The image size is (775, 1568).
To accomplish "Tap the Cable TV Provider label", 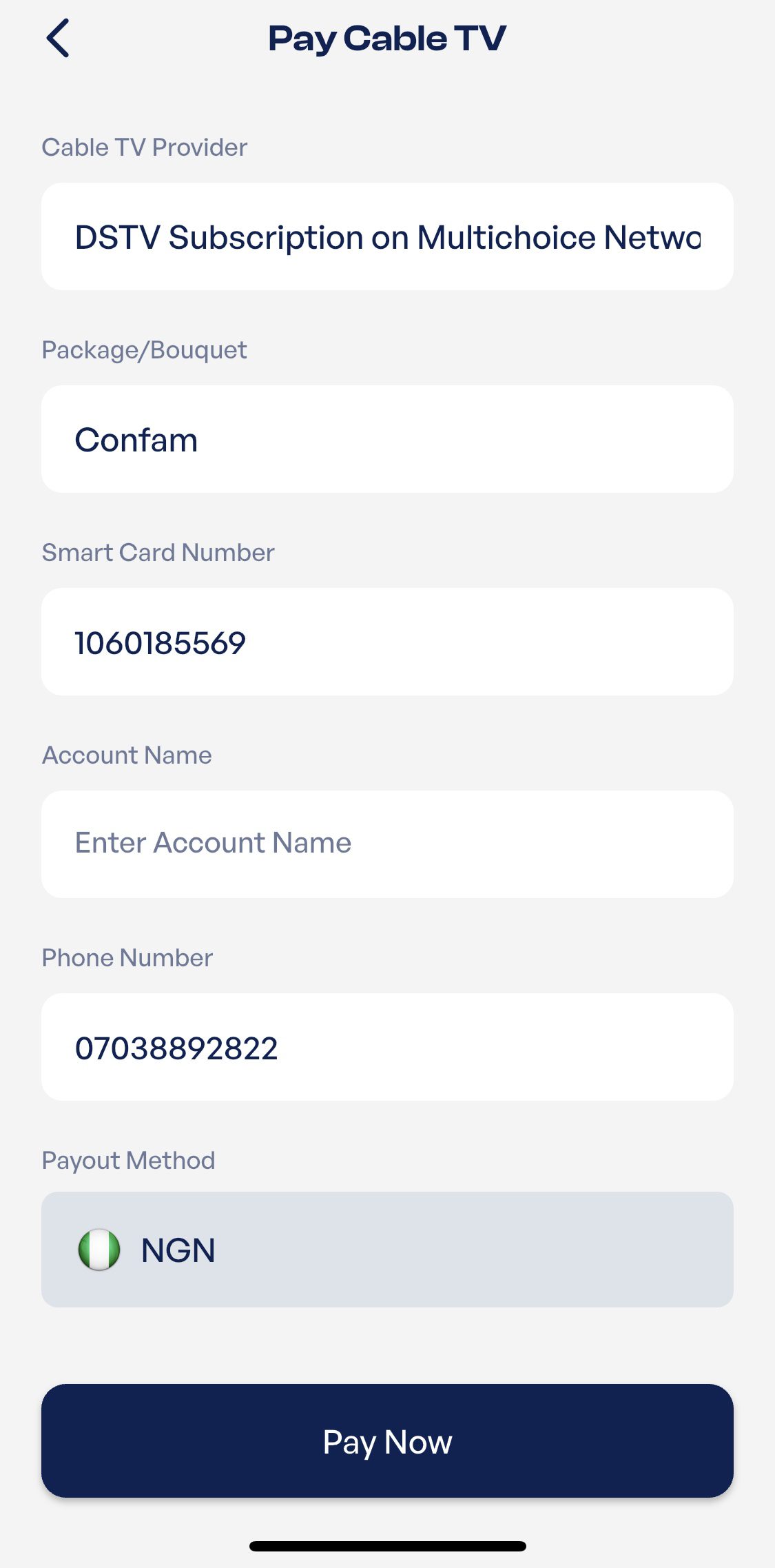I will (x=145, y=147).
